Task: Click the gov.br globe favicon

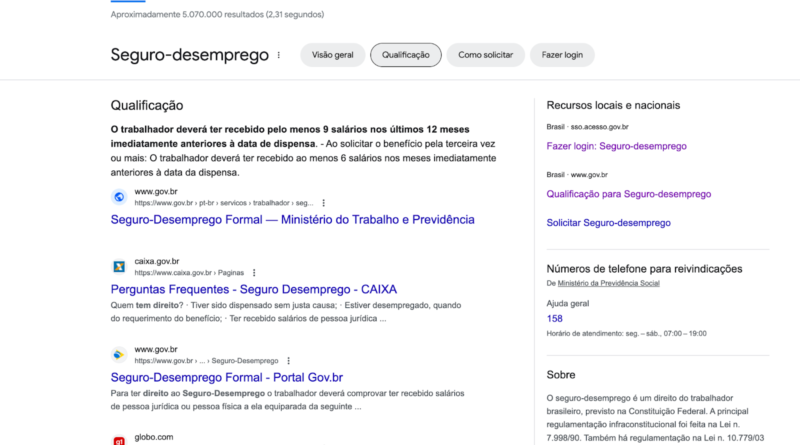Action: point(119,197)
